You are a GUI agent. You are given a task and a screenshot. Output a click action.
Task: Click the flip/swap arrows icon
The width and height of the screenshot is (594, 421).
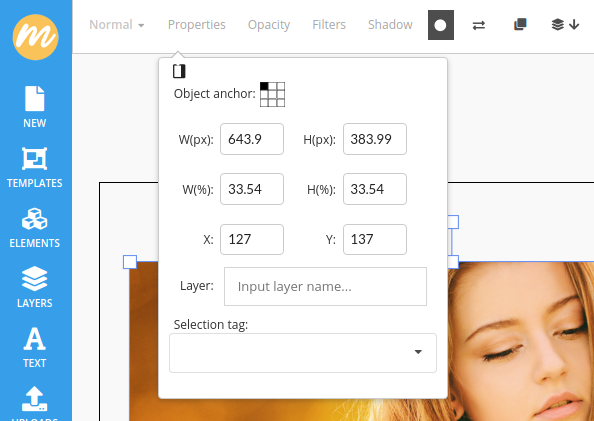[479, 25]
